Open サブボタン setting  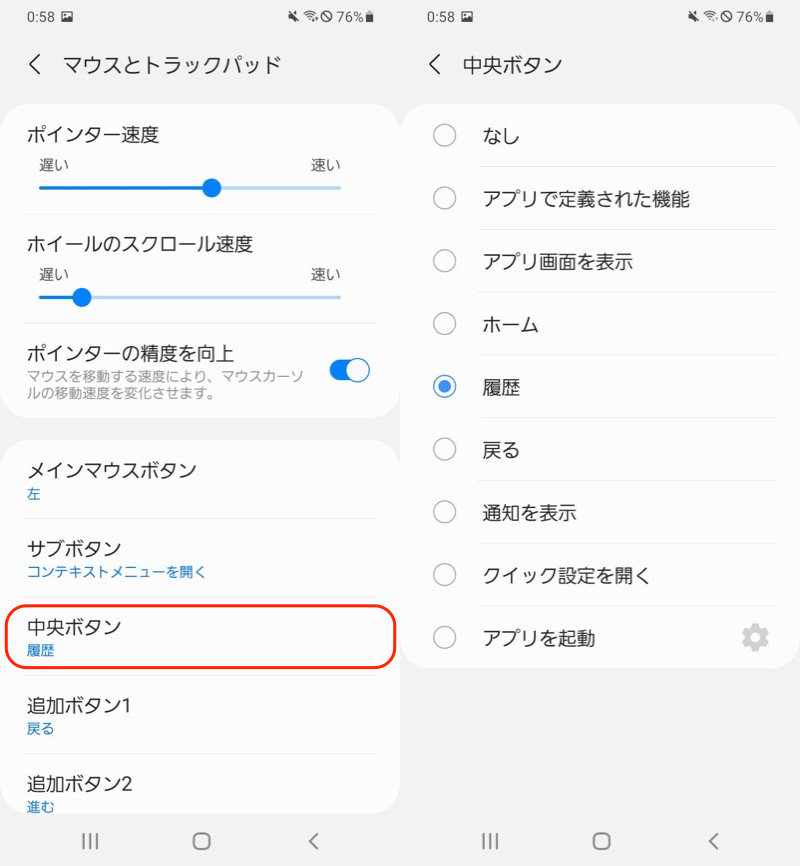[200, 559]
